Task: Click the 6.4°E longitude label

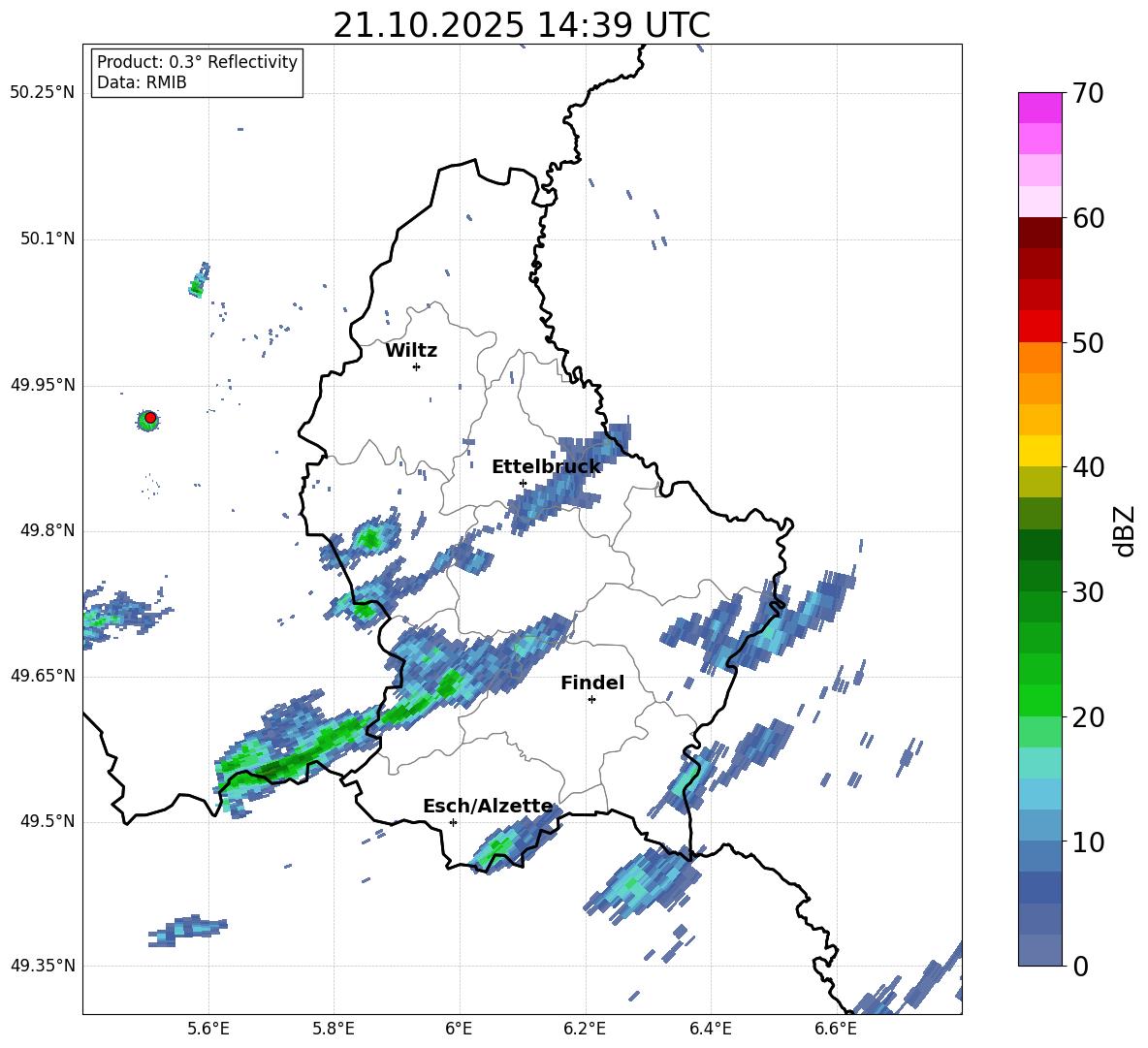Action: point(710,1029)
